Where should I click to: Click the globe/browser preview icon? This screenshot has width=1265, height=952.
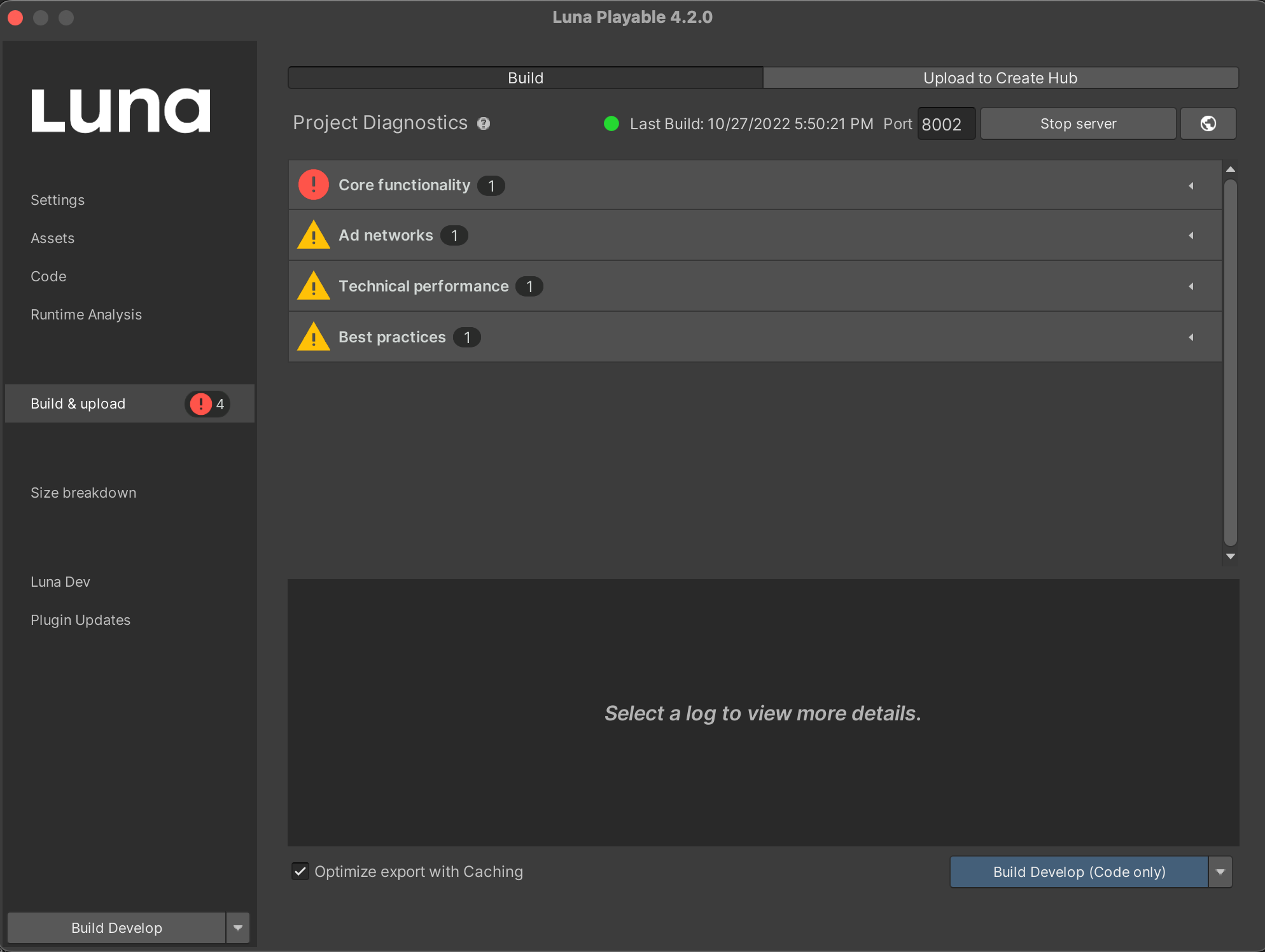point(1208,123)
